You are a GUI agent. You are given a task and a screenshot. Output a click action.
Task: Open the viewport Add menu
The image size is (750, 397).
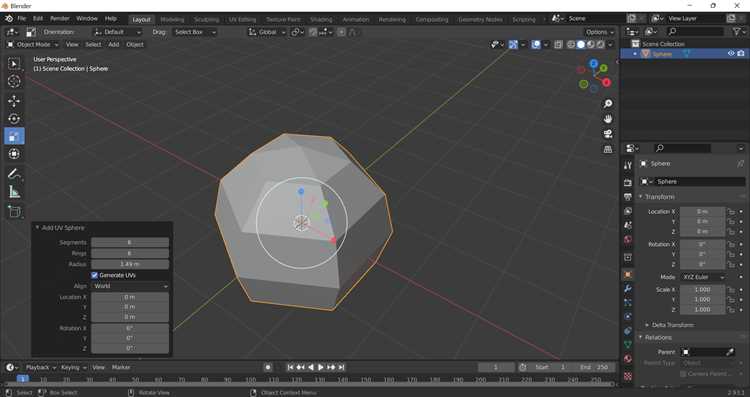point(113,44)
